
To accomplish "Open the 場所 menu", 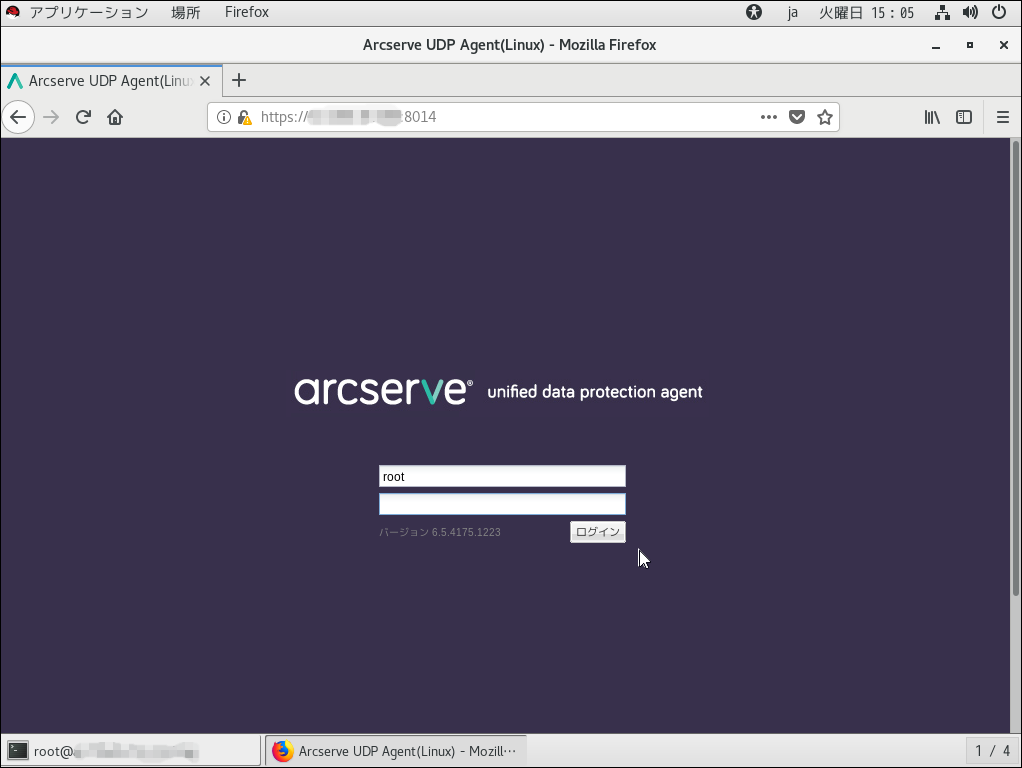I will [186, 12].
